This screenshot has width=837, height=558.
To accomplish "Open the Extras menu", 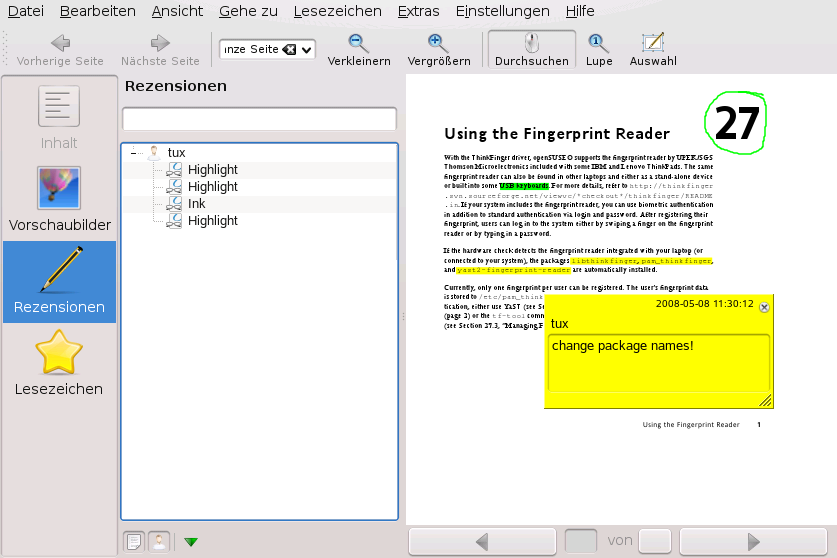I will tap(418, 11).
